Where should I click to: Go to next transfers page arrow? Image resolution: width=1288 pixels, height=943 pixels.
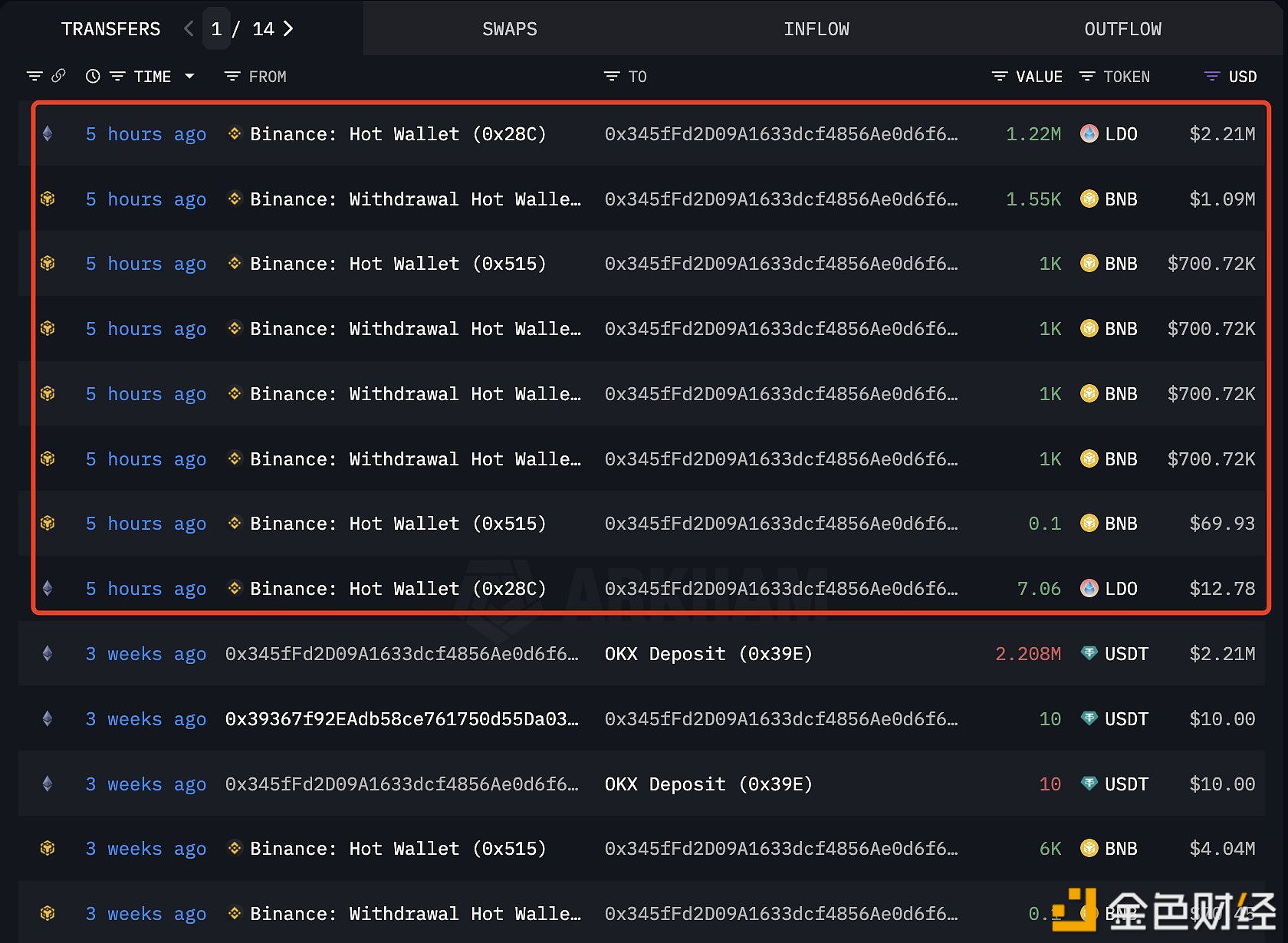[x=288, y=29]
